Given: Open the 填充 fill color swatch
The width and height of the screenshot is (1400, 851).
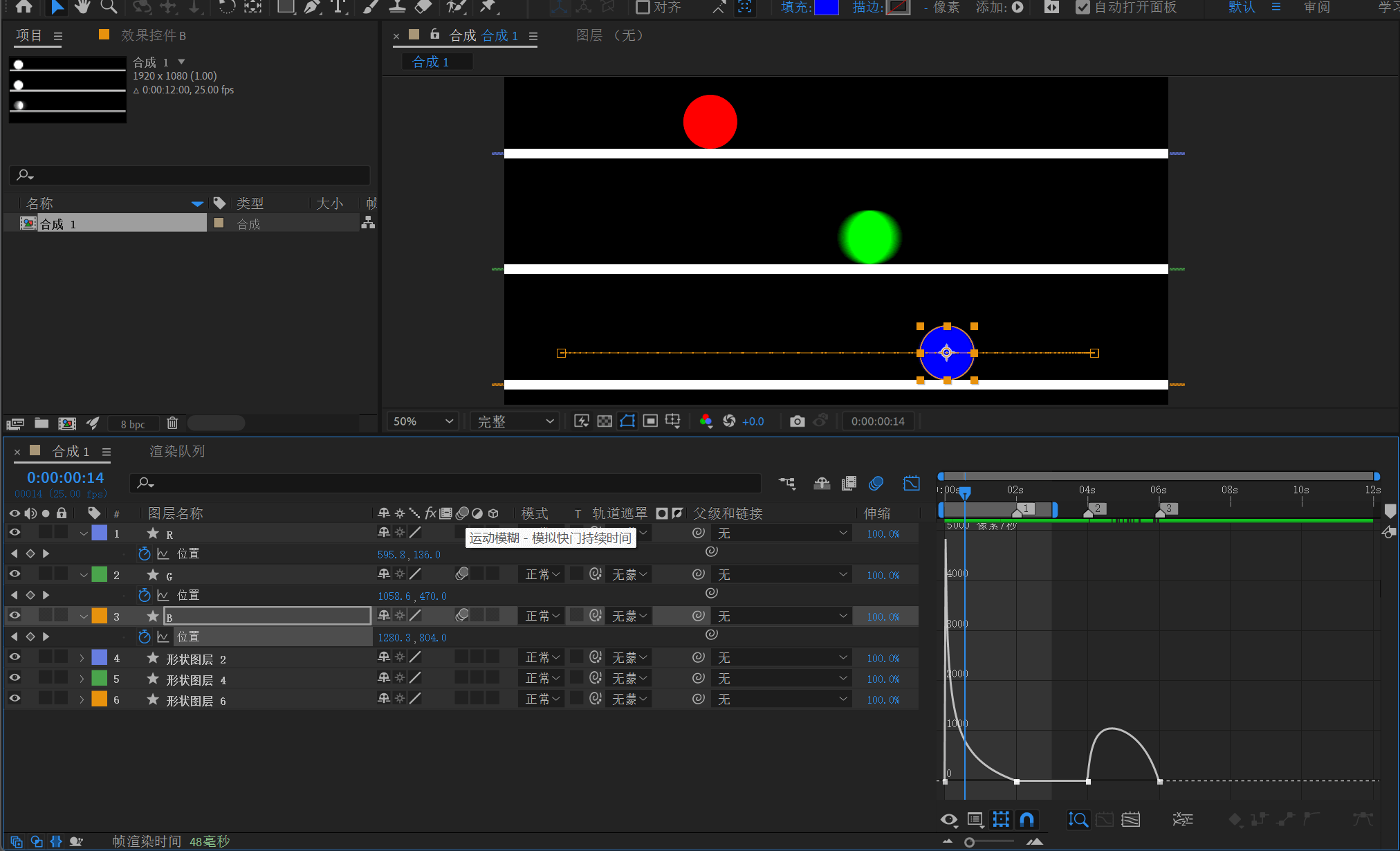Looking at the screenshot, I should (826, 7).
